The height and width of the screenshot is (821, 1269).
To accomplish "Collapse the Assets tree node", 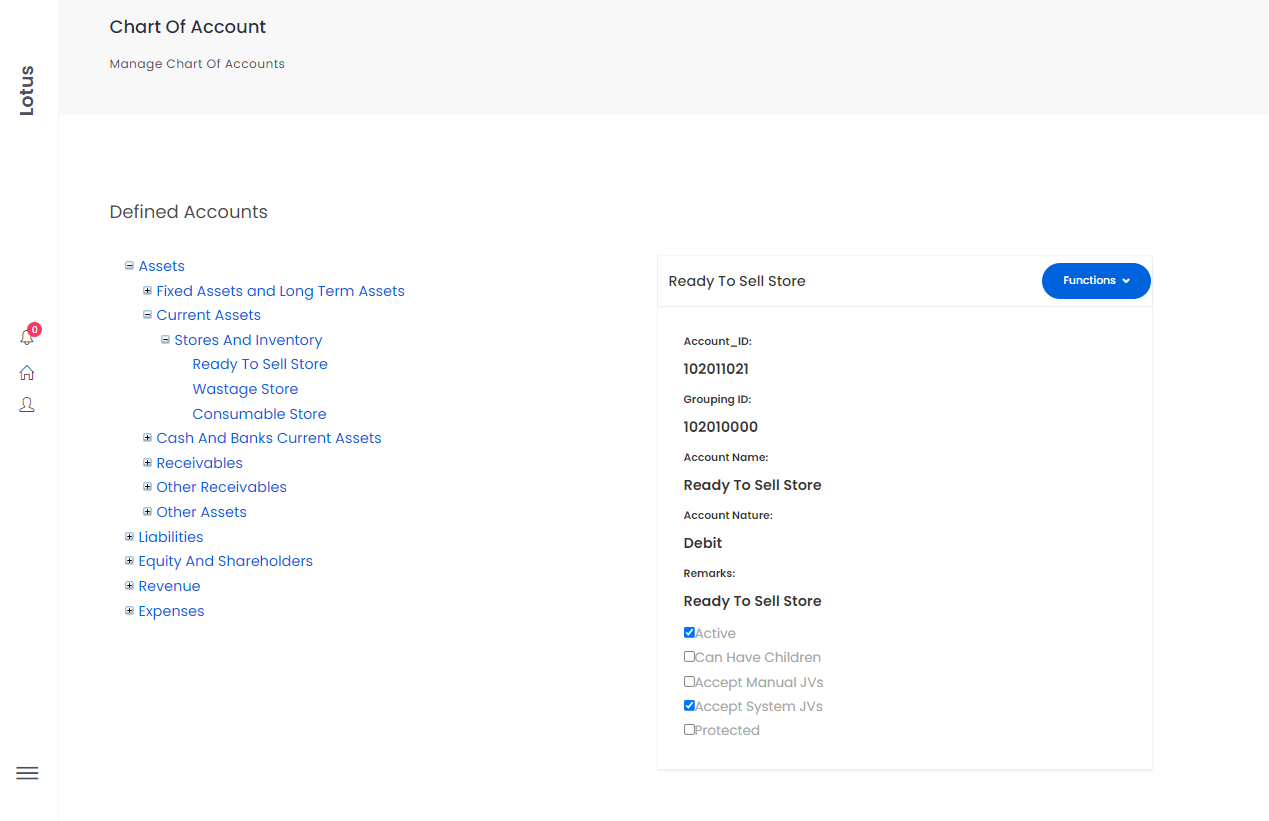I will point(129,266).
